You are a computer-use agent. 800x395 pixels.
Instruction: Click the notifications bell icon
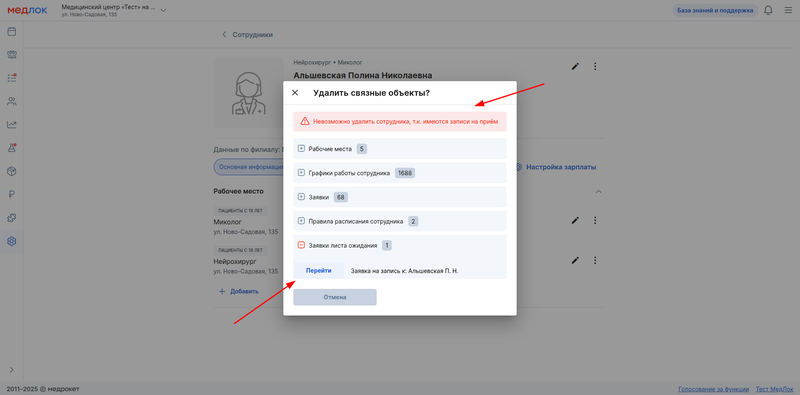768,10
